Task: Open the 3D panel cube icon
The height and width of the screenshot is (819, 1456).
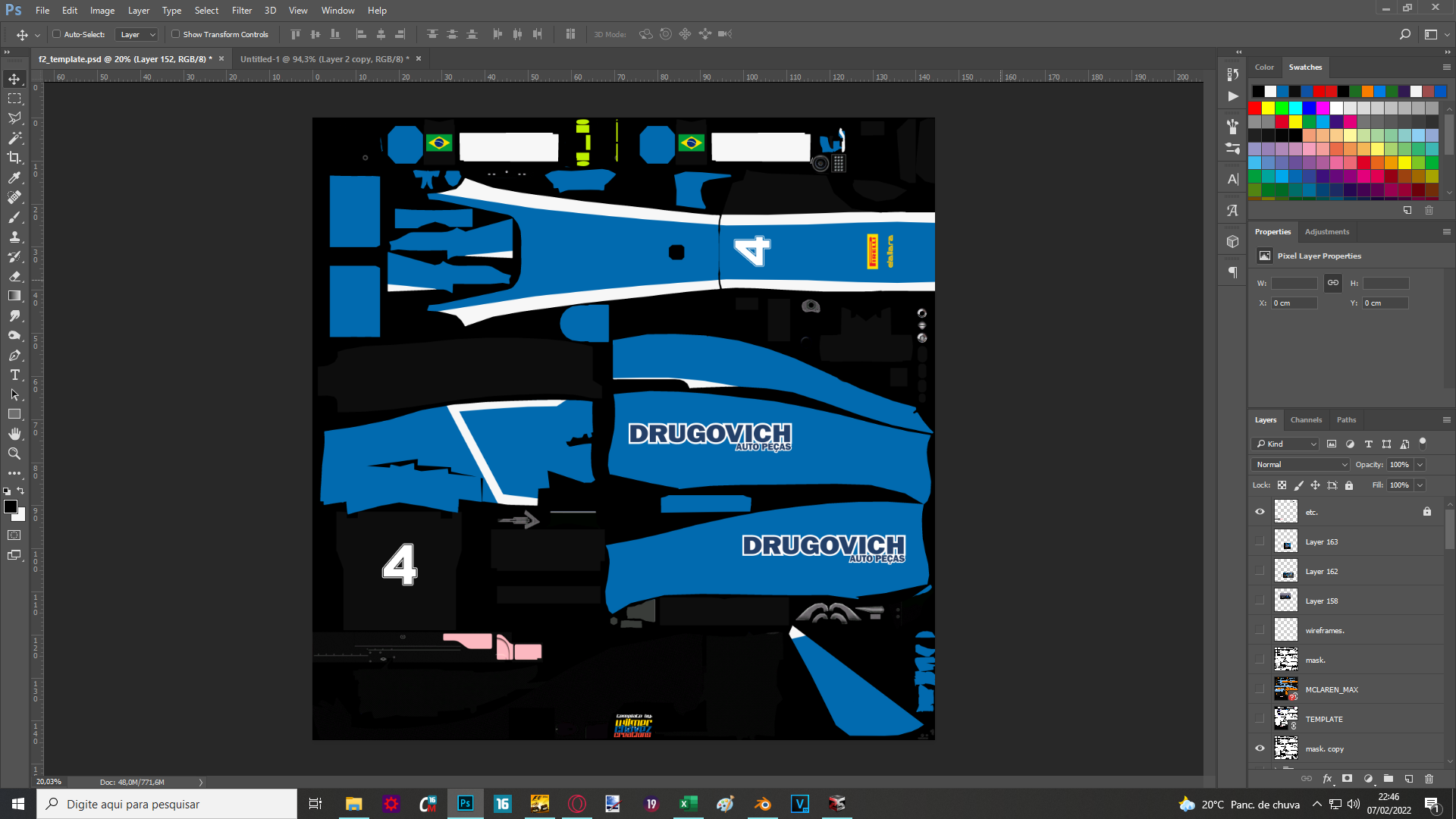Action: (x=1233, y=241)
